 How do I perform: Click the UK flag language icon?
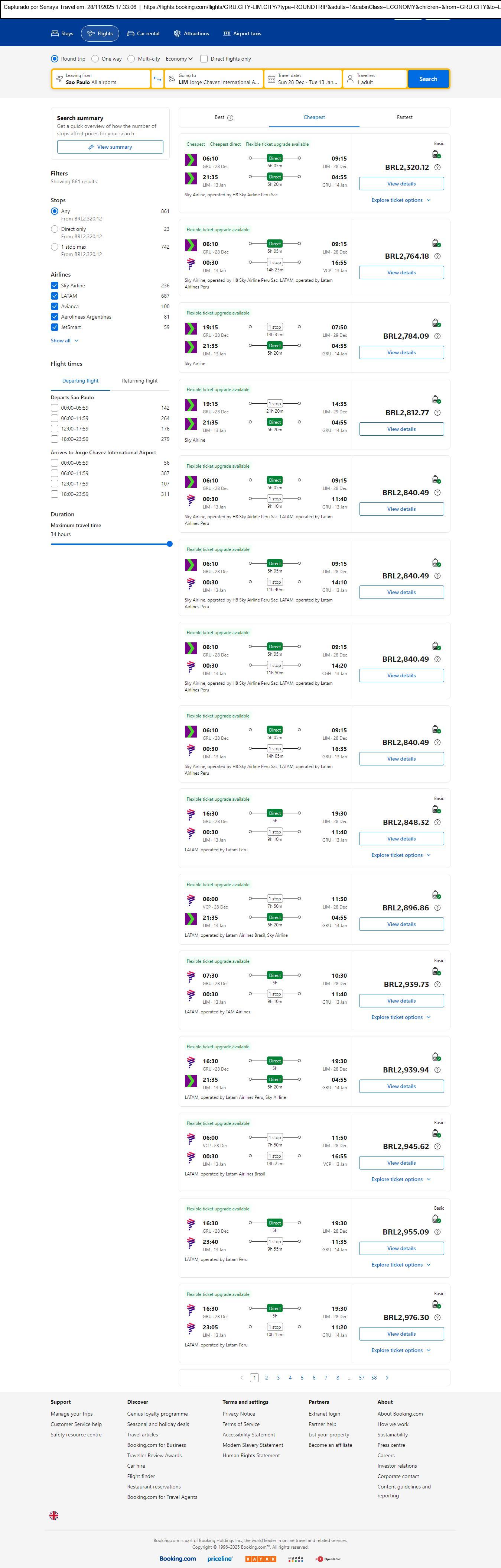pos(54,1515)
